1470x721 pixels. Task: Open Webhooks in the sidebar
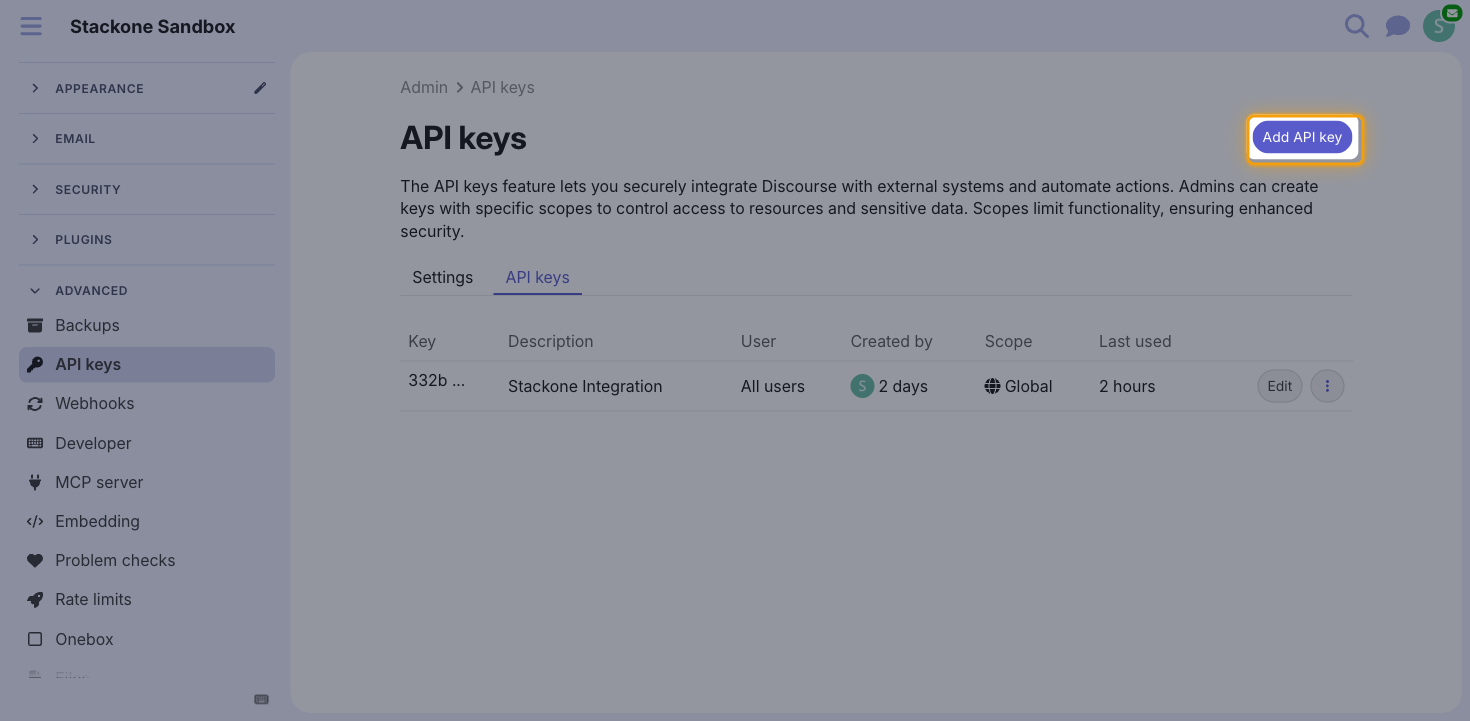coord(146,404)
